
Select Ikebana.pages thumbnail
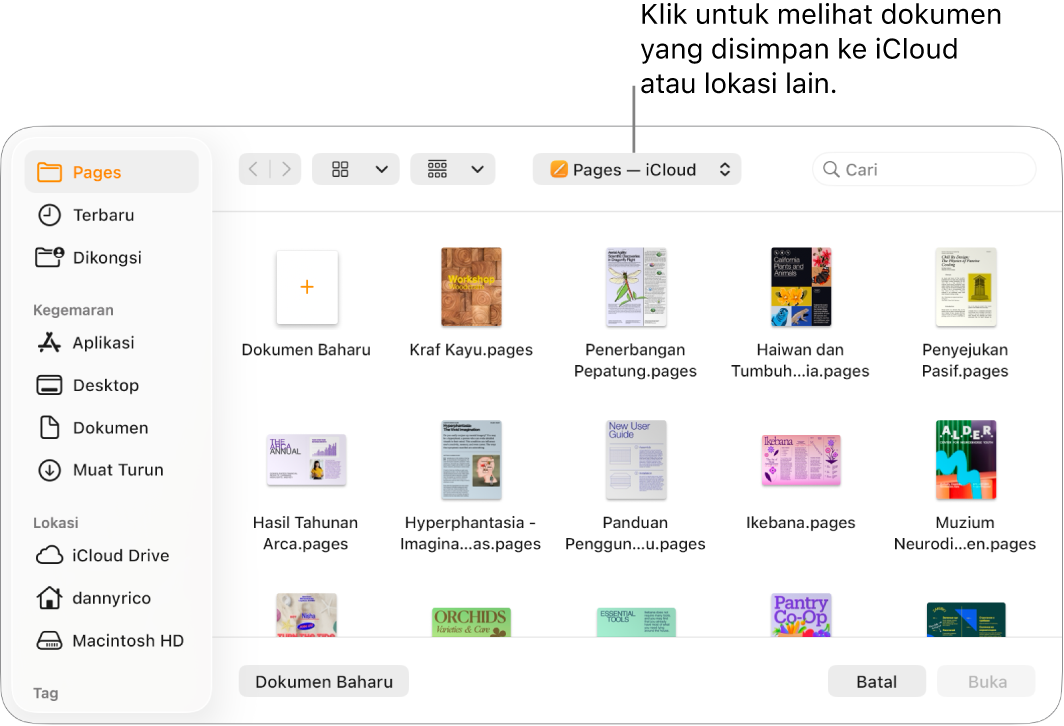click(x=801, y=460)
